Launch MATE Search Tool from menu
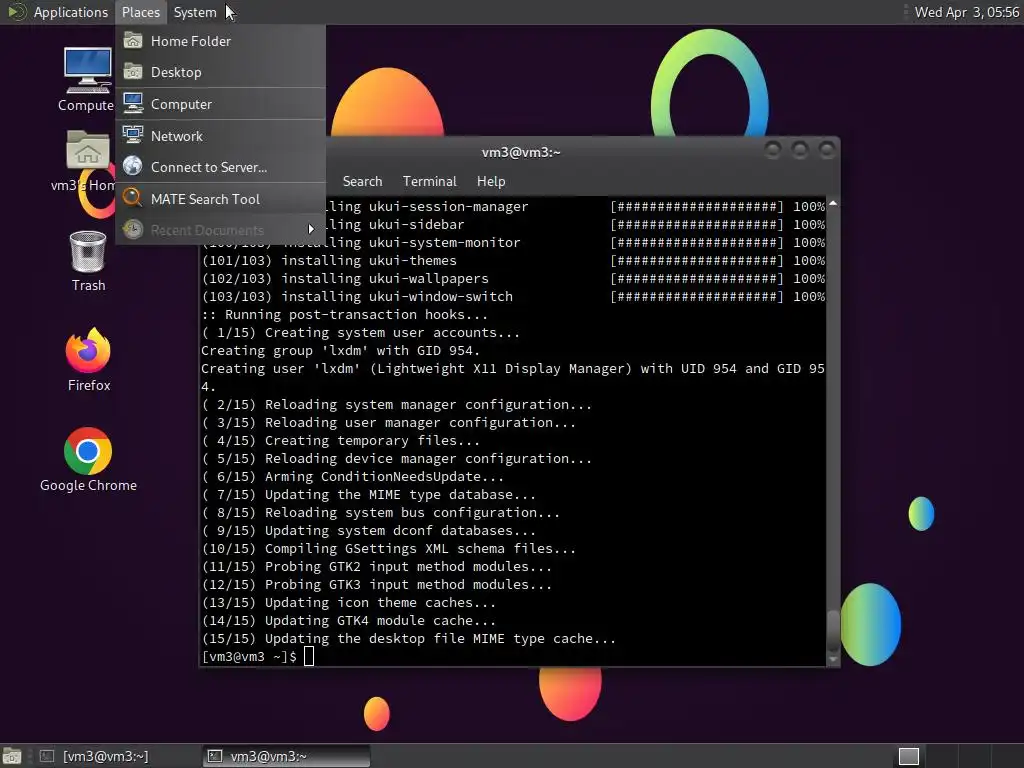The image size is (1024, 768). (x=221, y=199)
